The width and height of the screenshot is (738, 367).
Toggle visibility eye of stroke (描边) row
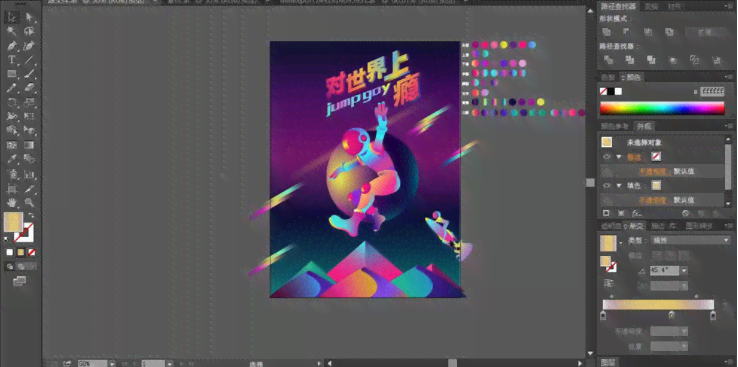[607, 157]
